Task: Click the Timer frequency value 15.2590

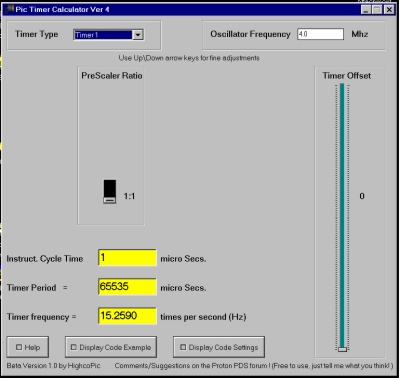Action: (127, 316)
